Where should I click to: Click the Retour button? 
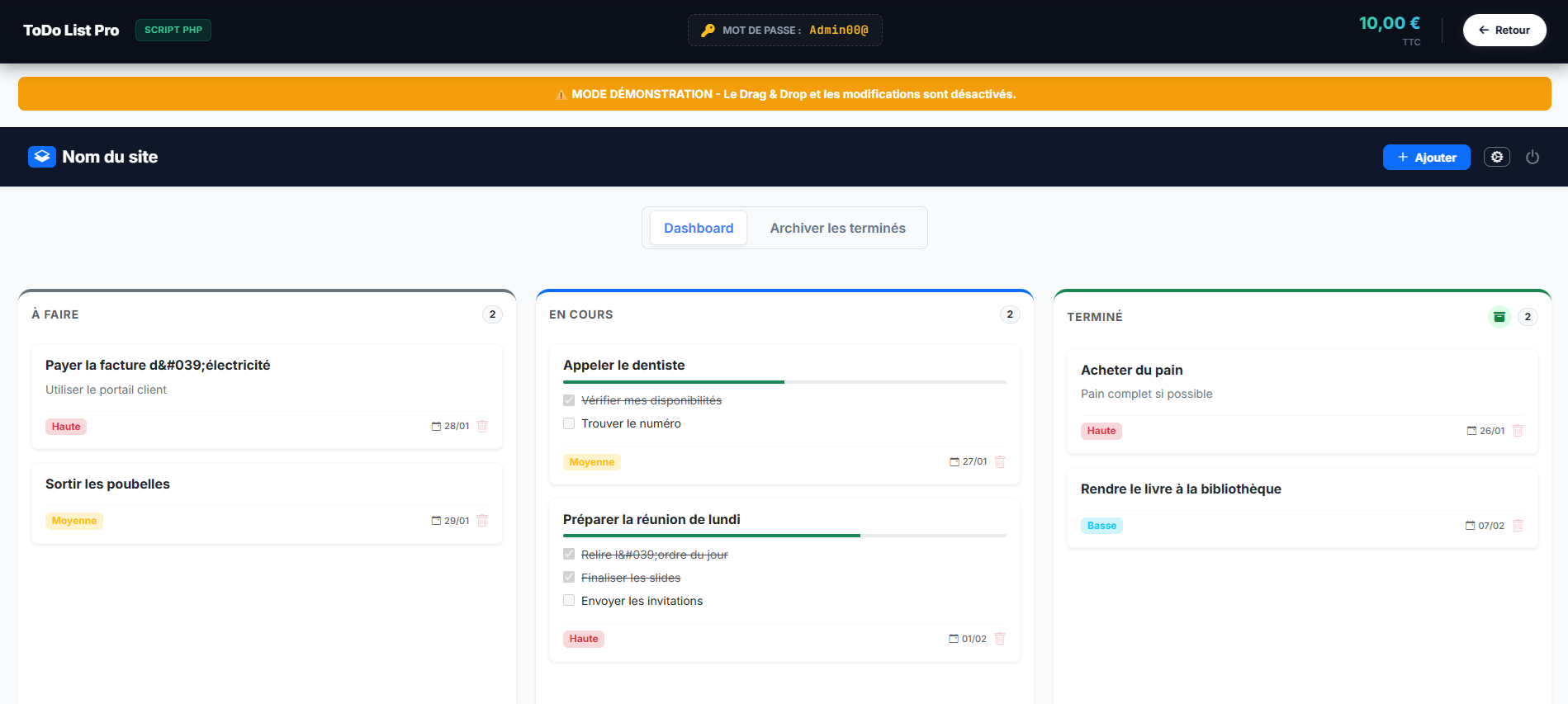pyautogui.click(x=1504, y=30)
